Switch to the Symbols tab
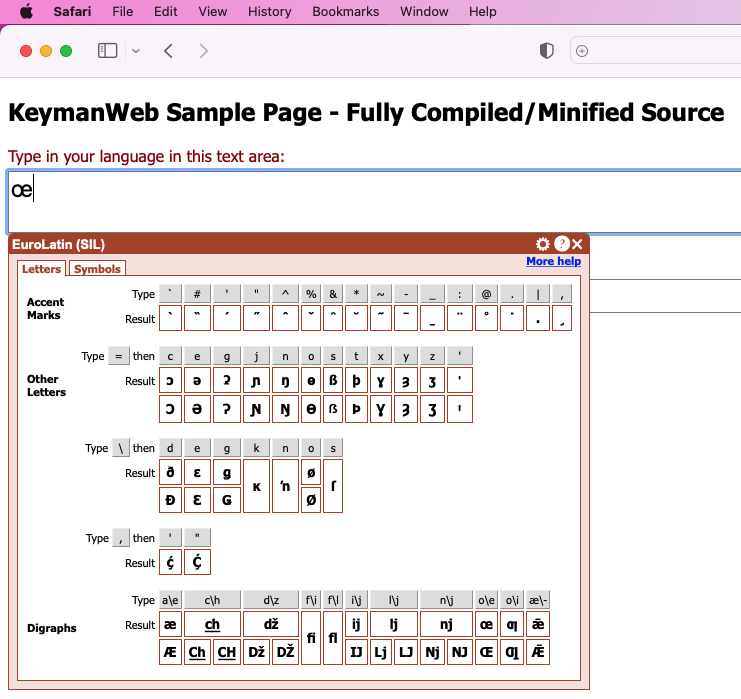The image size is (741, 699). tap(97, 268)
